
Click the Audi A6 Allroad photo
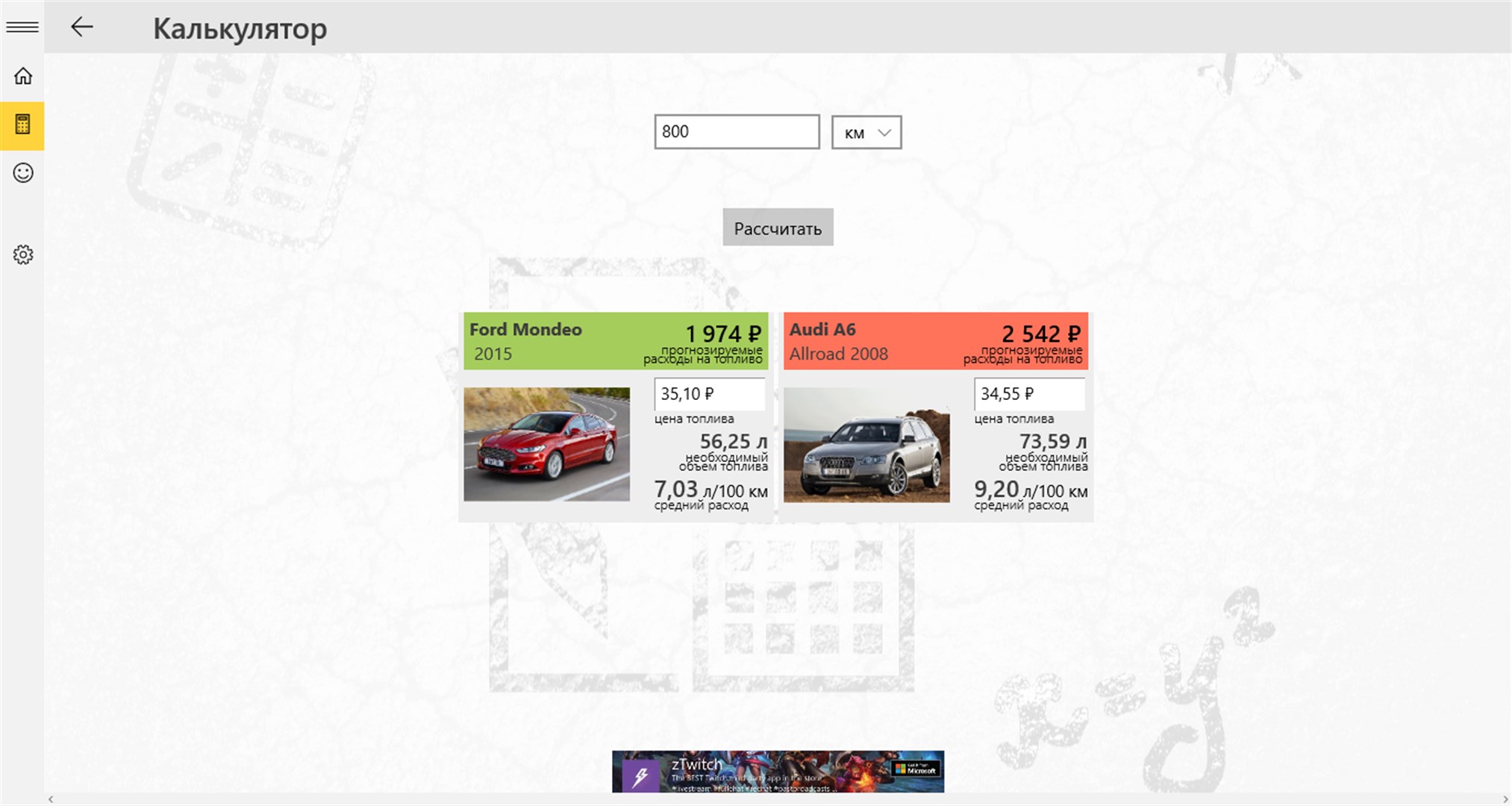(866, 445)
